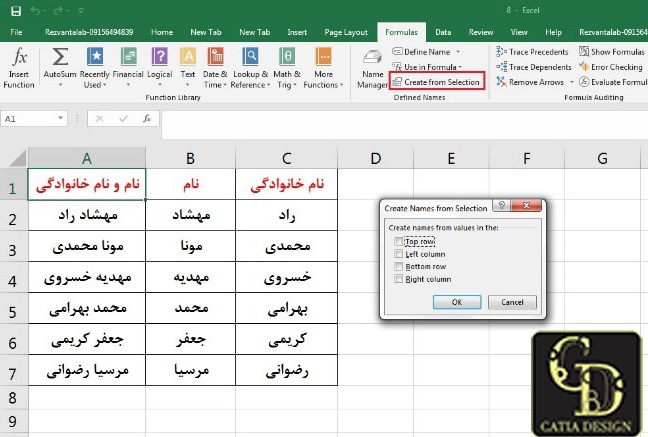Click the Select All corner triangle
The width and height of the screenshot is (648, 437).
16,158
